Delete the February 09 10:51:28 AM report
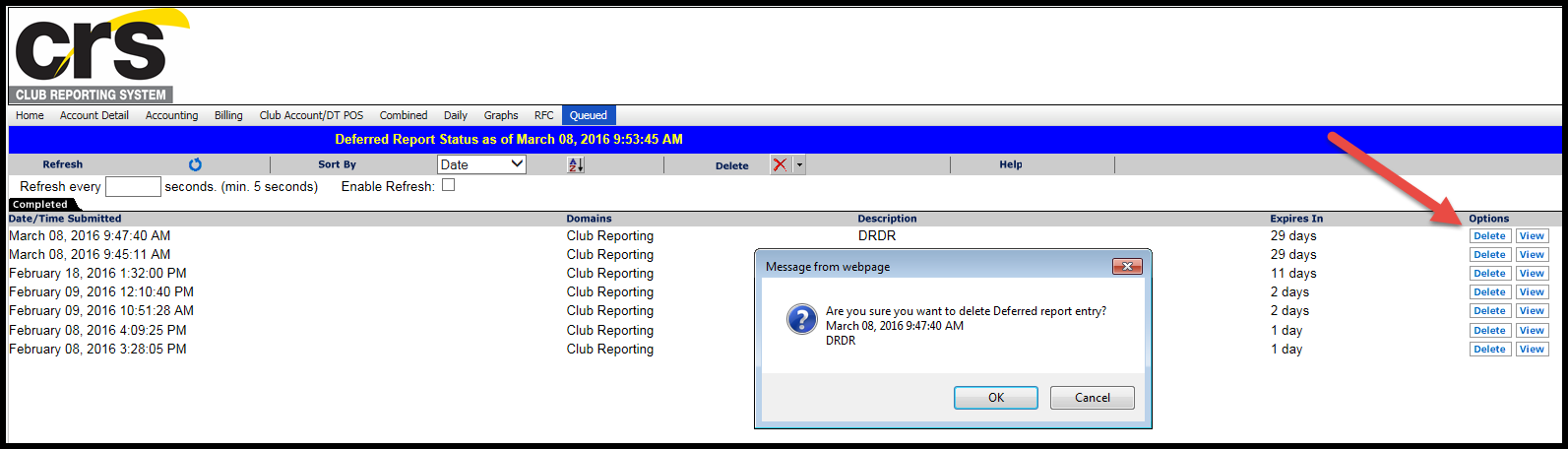The width and height of the screenshot is (1568, 449). click(1489, 311)
